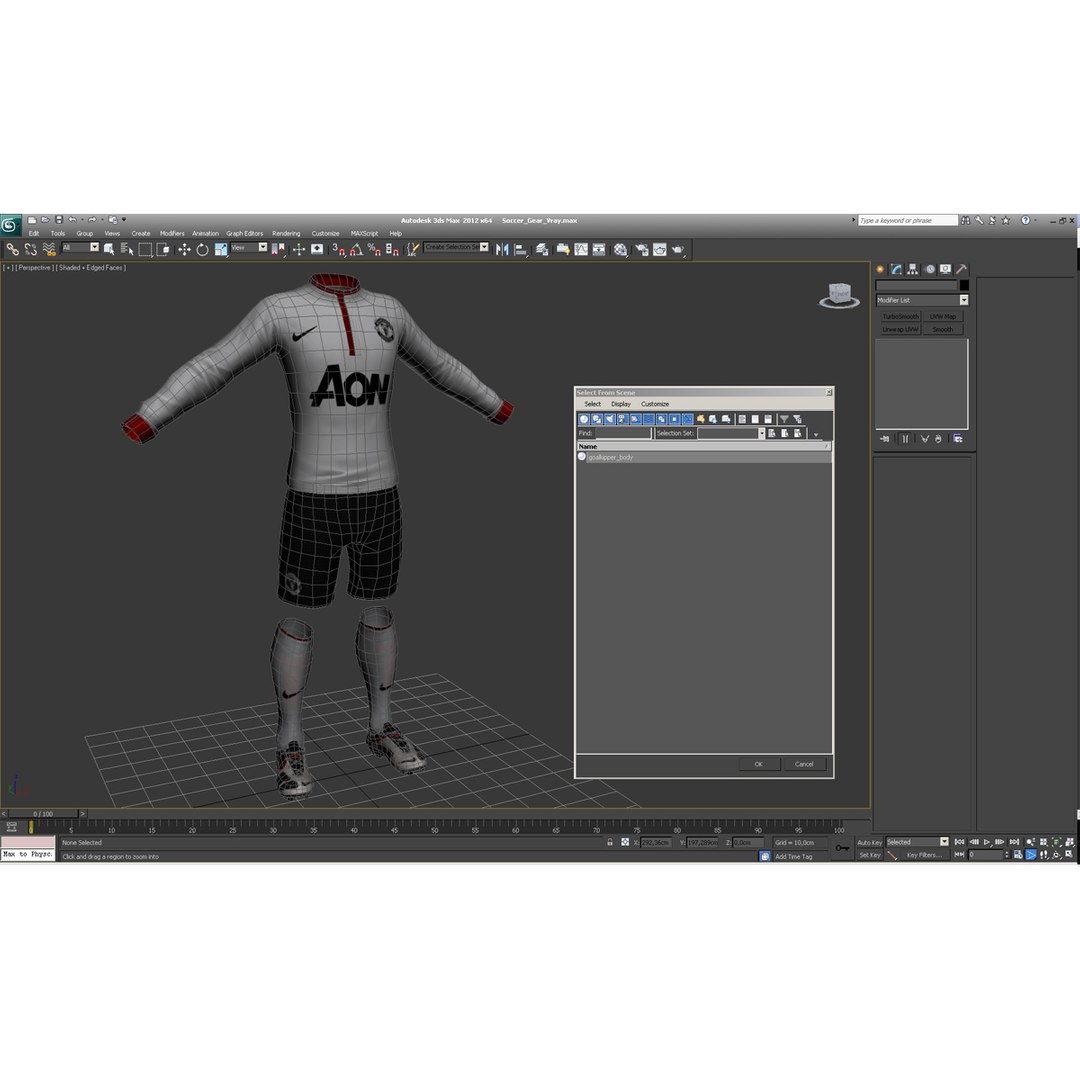Click the Render Production teapot icon

[x=678, y=249]
